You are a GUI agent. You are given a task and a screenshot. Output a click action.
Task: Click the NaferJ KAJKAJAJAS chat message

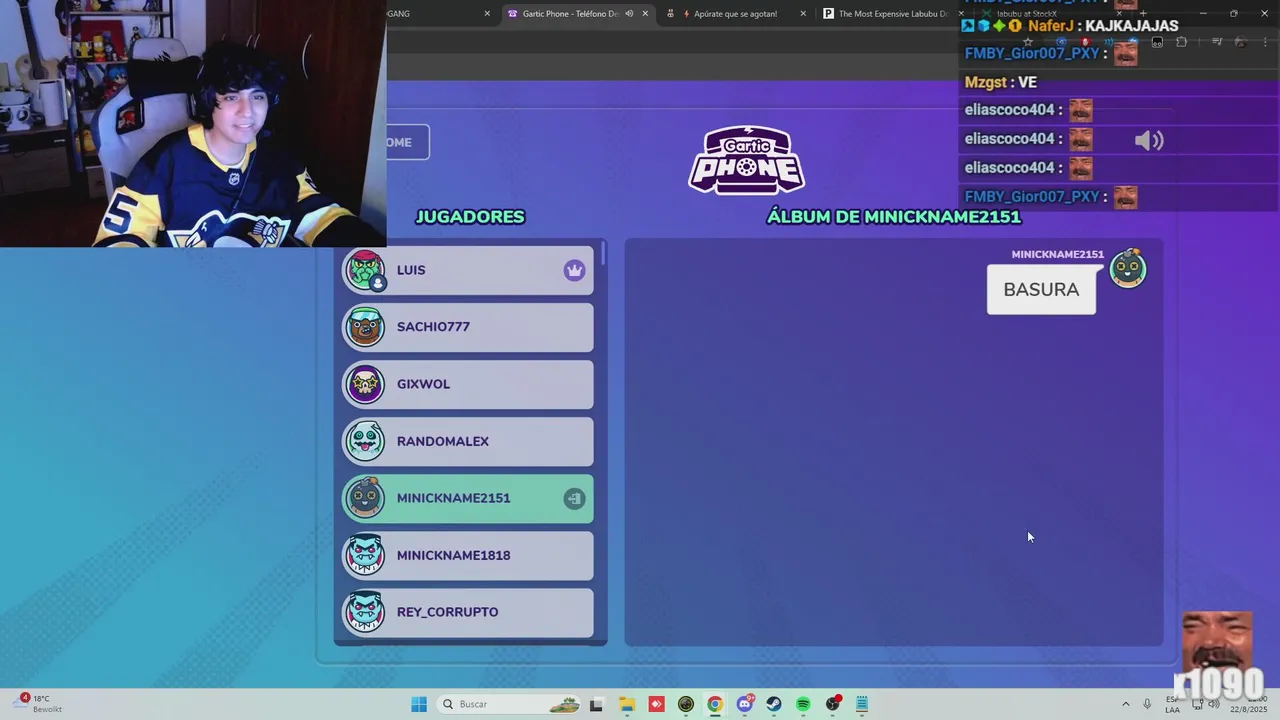click(1070, 26)
